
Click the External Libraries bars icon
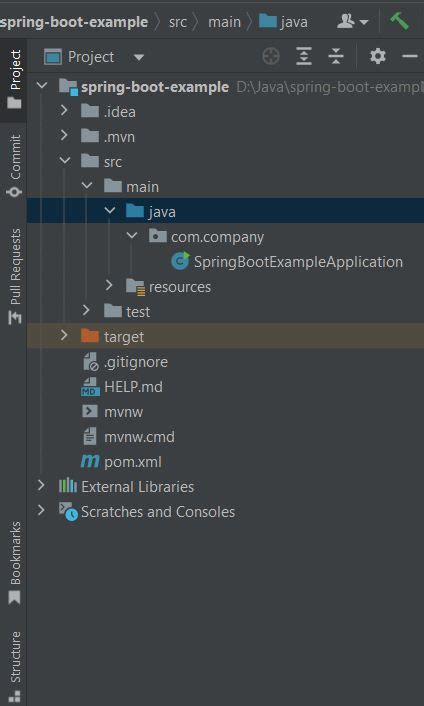coord(68,485)
